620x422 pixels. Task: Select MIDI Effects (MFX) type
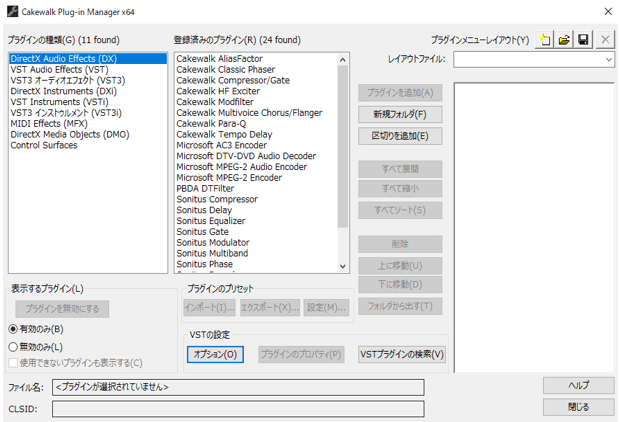tap(88, 123)
